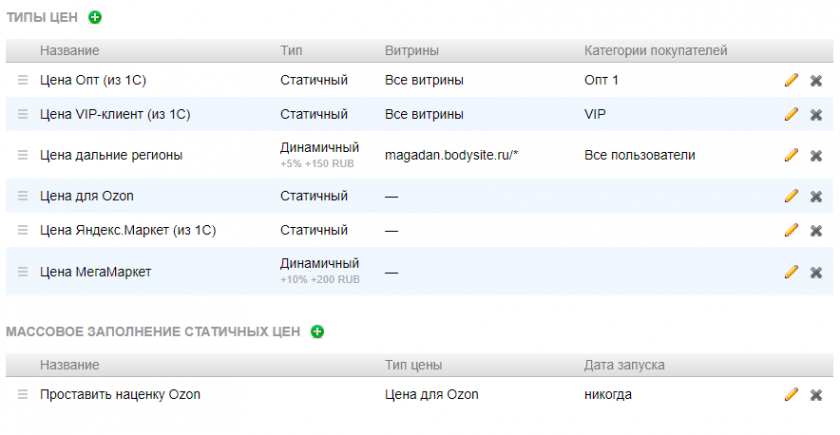Image resolution: width=840 pixels, height=435 pixels.
Task: Edit the Цена для Ozon price type
Action: (791, 196)
